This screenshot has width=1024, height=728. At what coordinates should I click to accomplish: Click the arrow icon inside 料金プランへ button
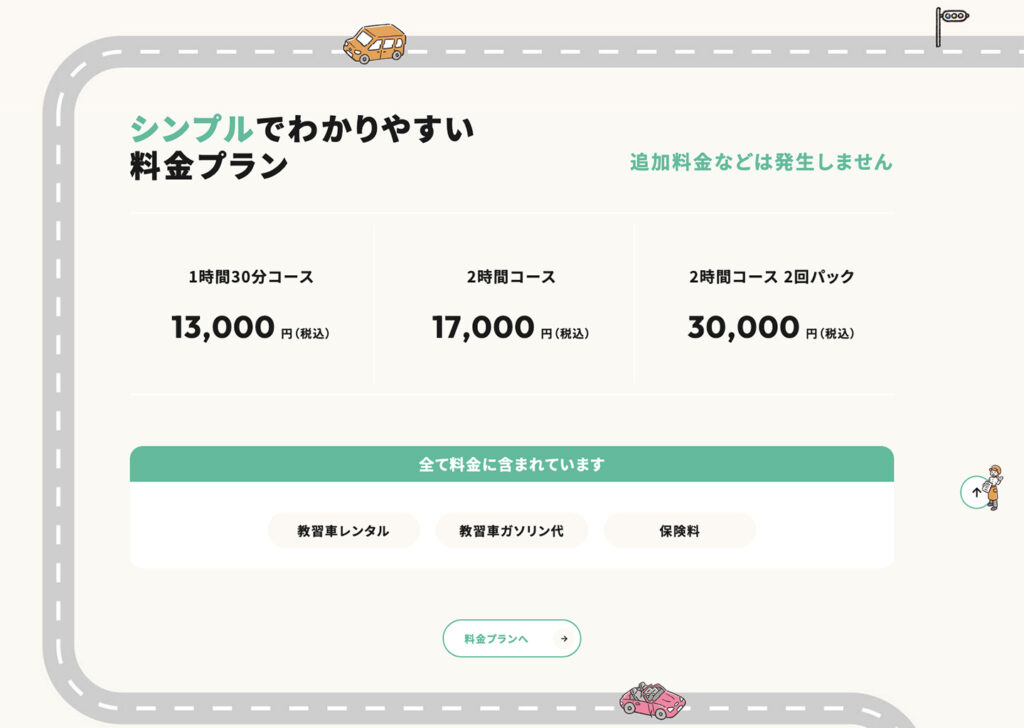564,638
